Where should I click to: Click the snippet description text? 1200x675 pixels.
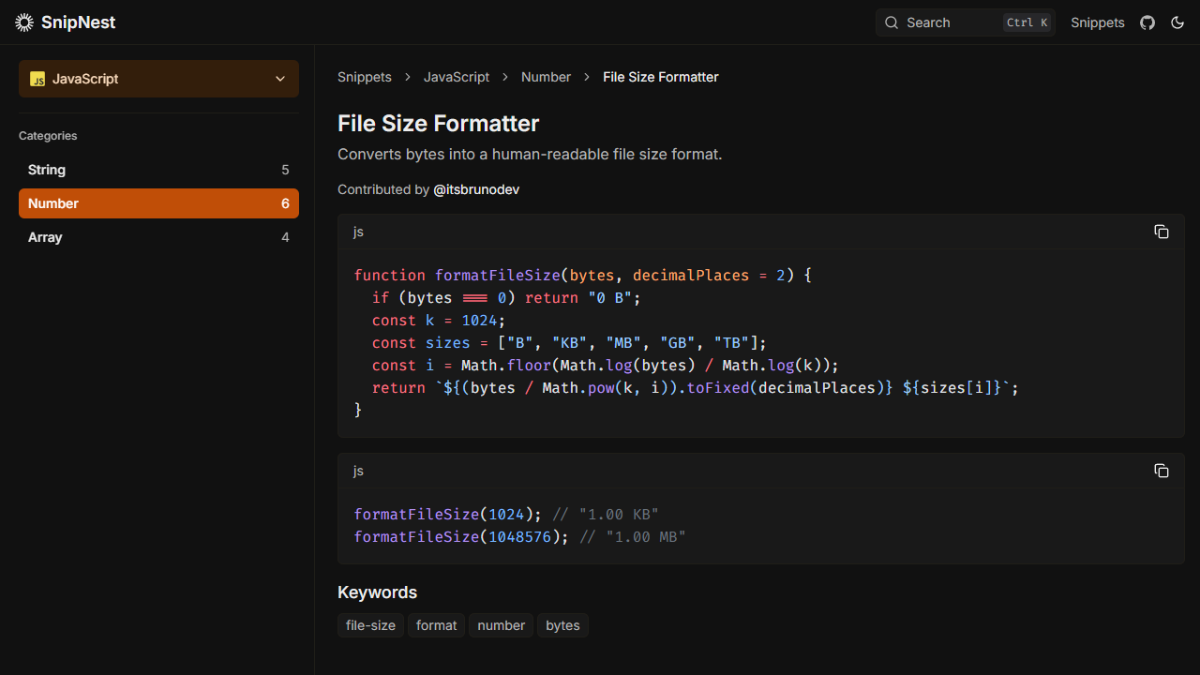click(530, 154)
